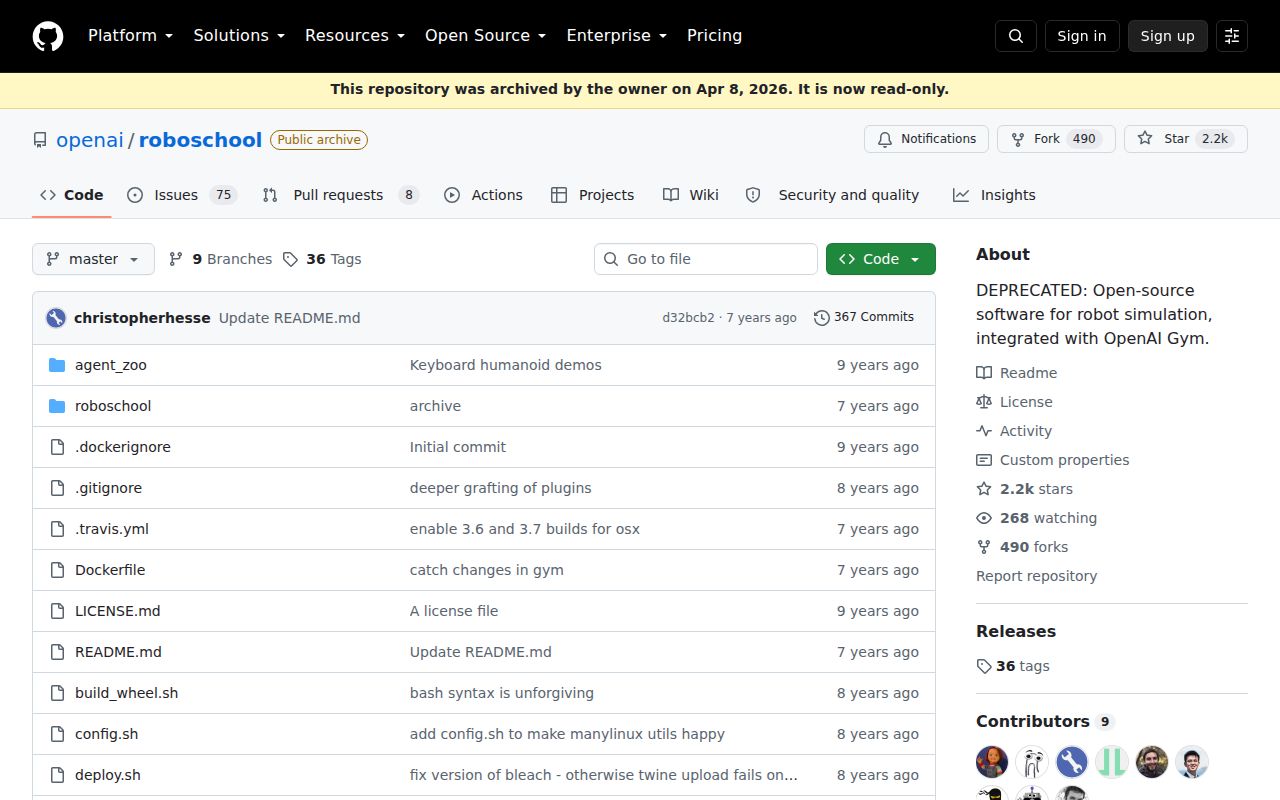
Task: Click the Custom properties icon
Action: (x=984, y=460)
